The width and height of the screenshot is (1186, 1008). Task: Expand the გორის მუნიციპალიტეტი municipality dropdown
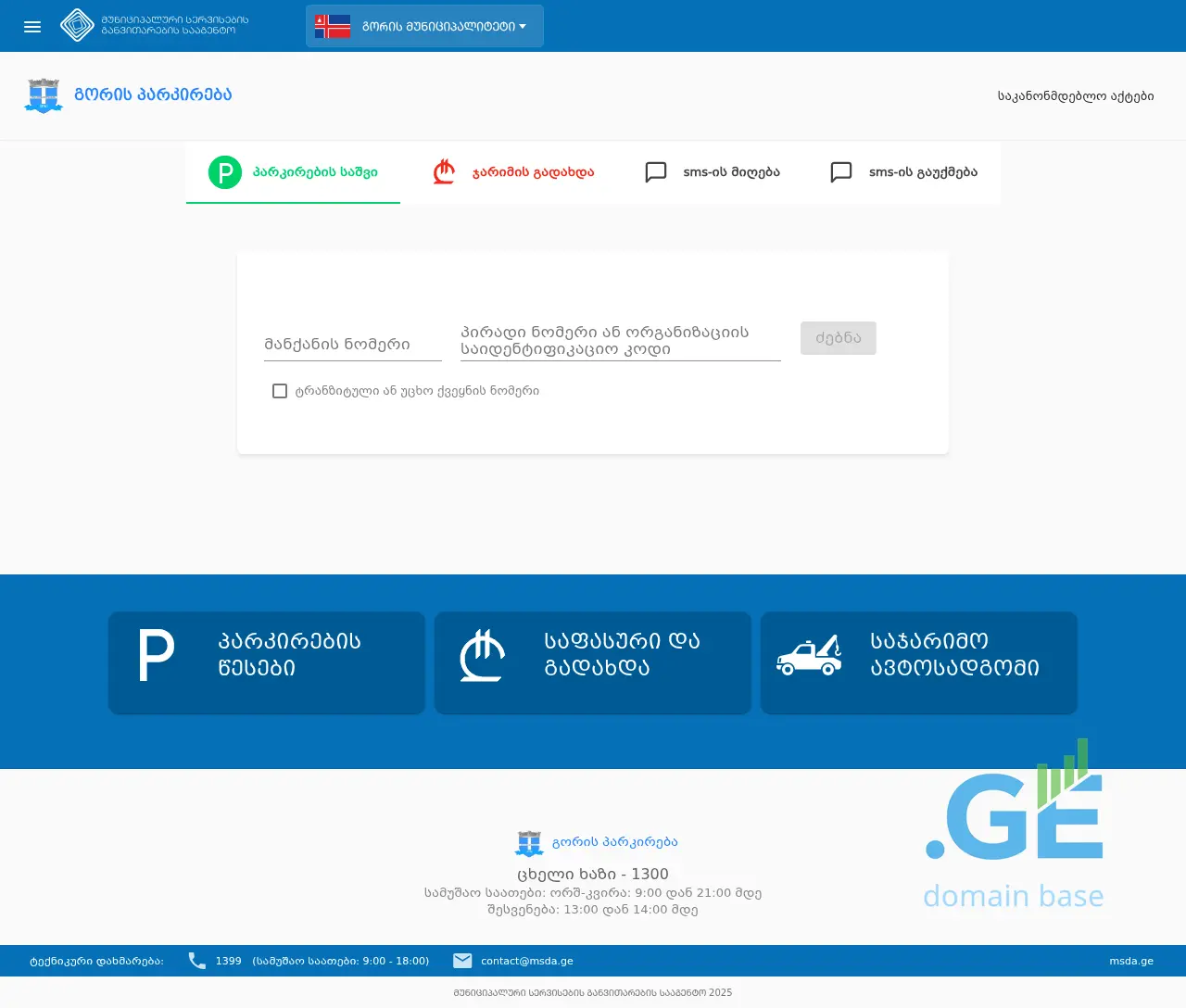[x=424, y=26]
